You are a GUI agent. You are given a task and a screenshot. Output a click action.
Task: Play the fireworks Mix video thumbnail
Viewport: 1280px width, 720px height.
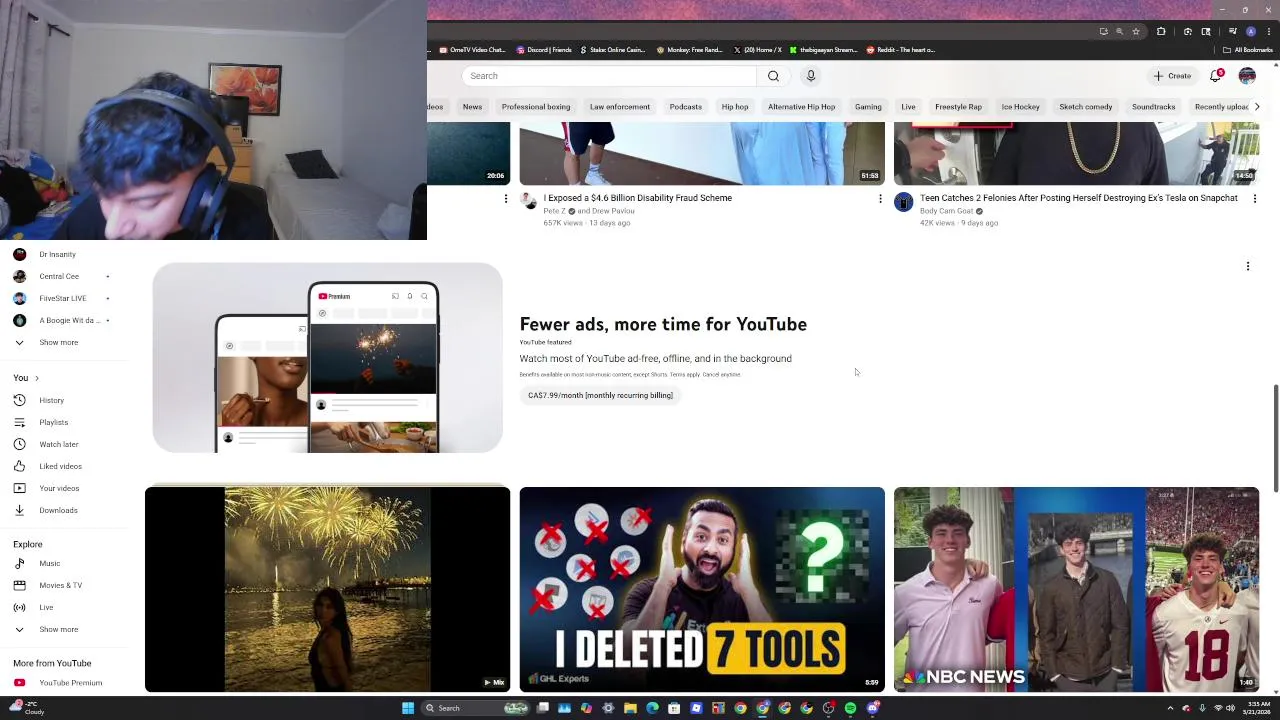pos(327,589)
